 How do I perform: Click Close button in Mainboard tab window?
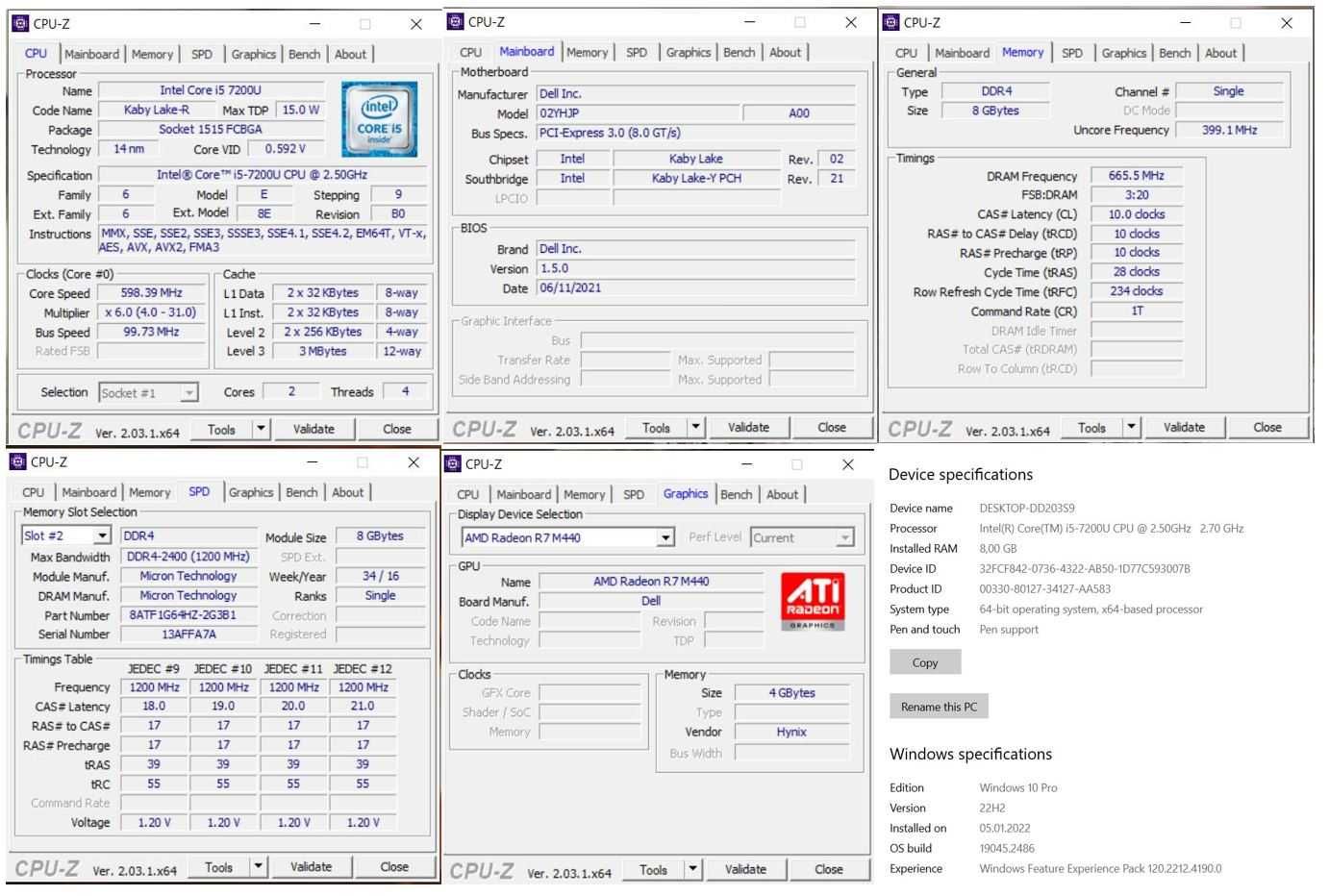(832, 427)
